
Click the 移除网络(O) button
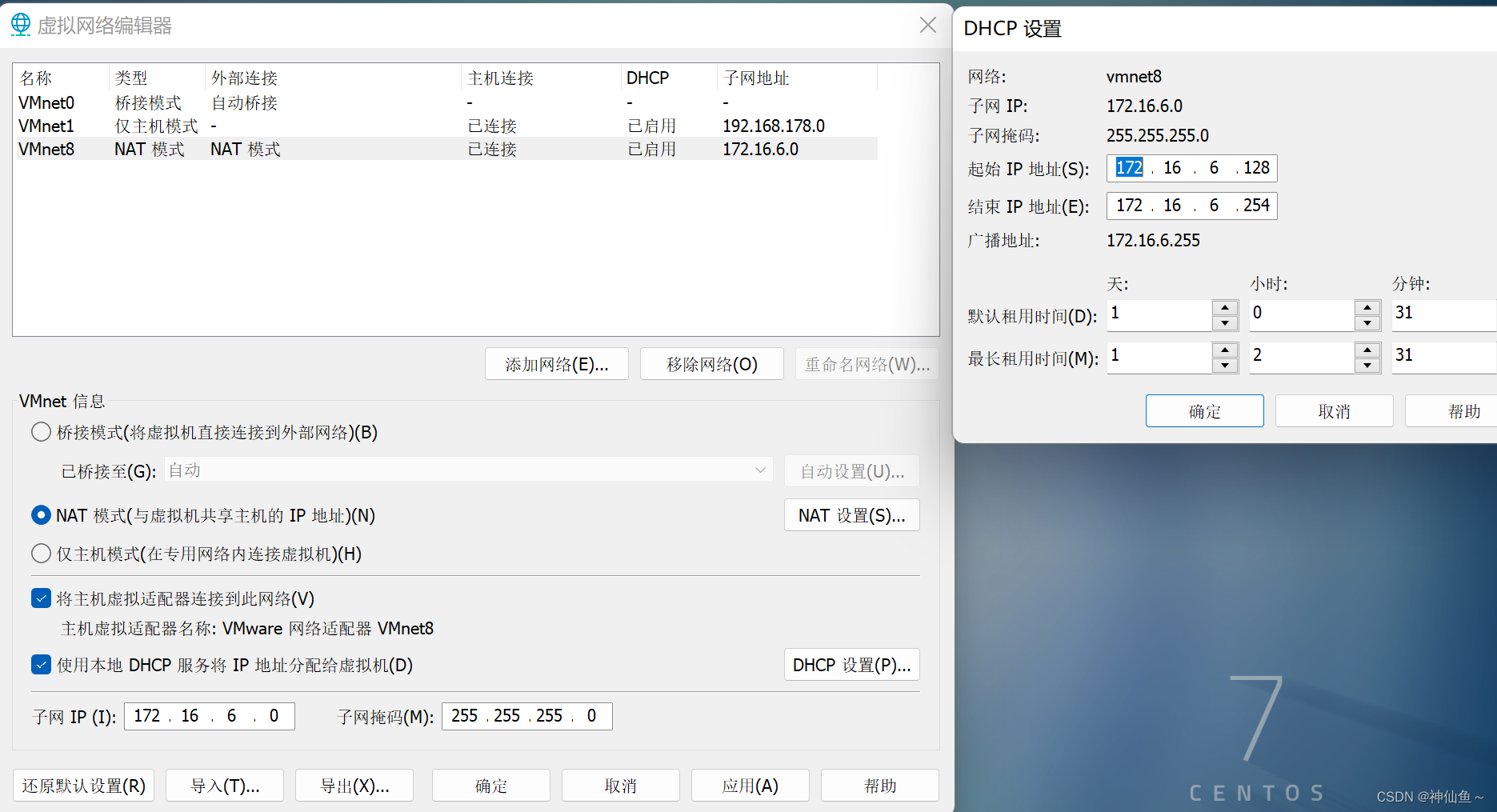[712, 364]
